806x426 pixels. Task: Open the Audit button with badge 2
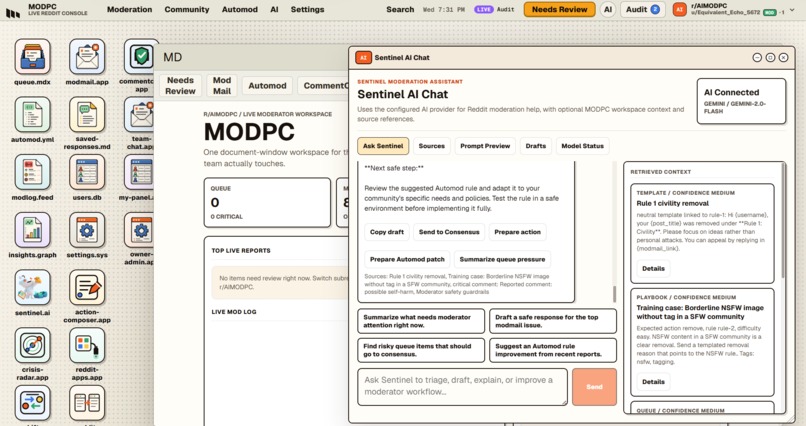[x=643, y=9]
